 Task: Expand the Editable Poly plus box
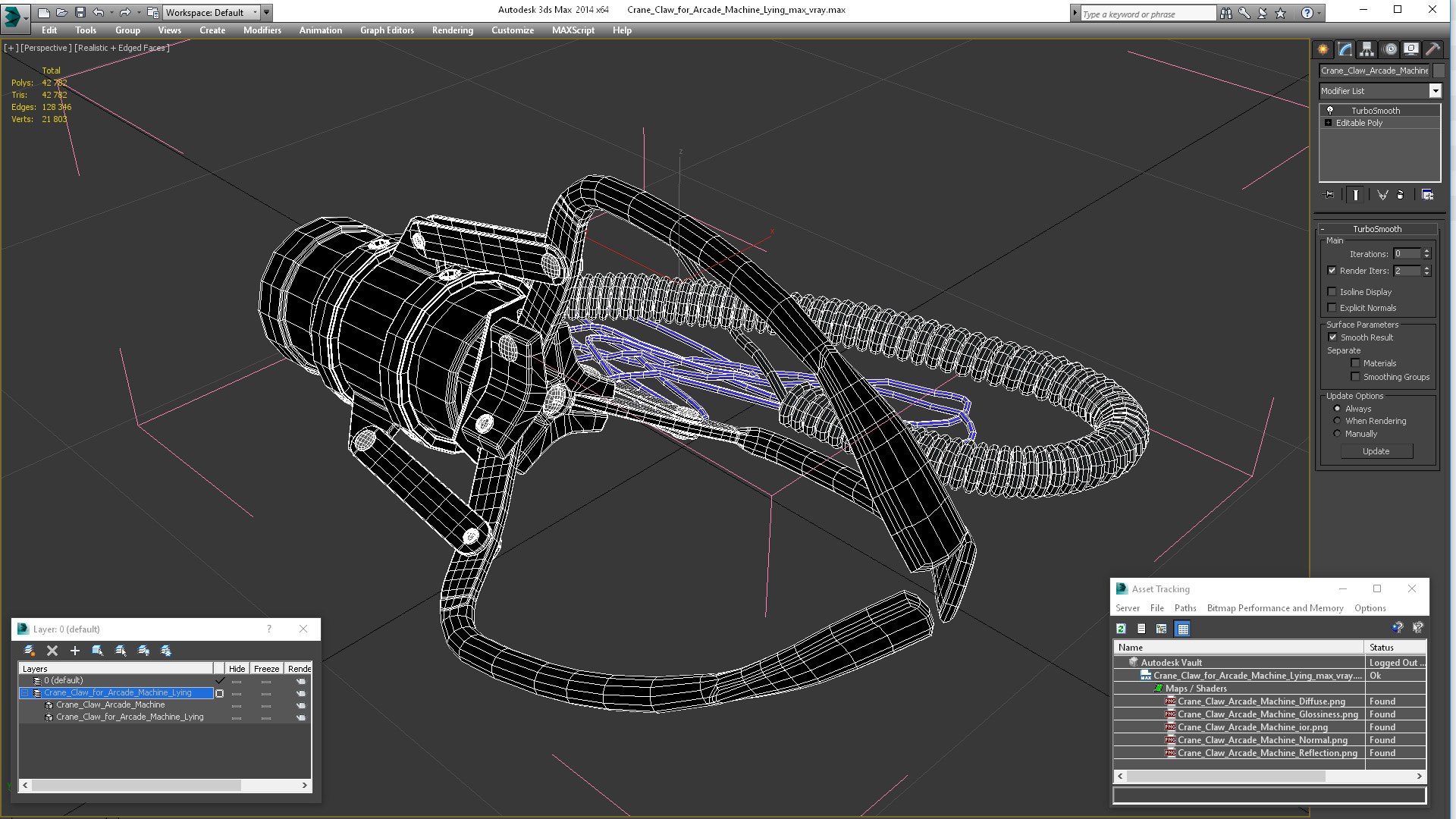1328,123
